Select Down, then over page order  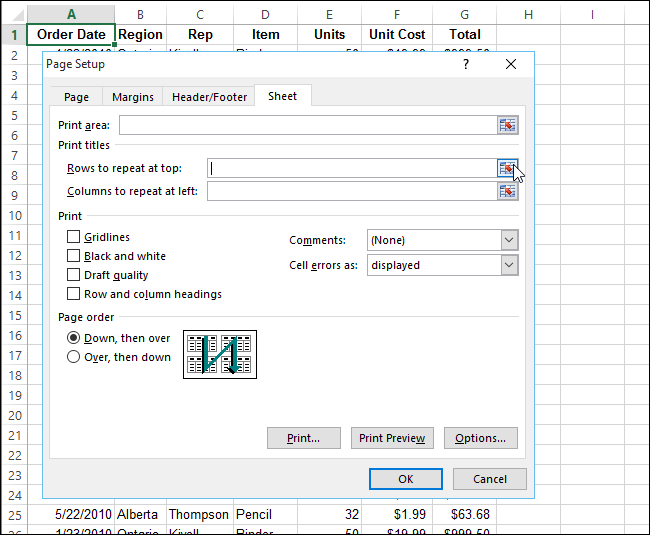tap(73, 338)
